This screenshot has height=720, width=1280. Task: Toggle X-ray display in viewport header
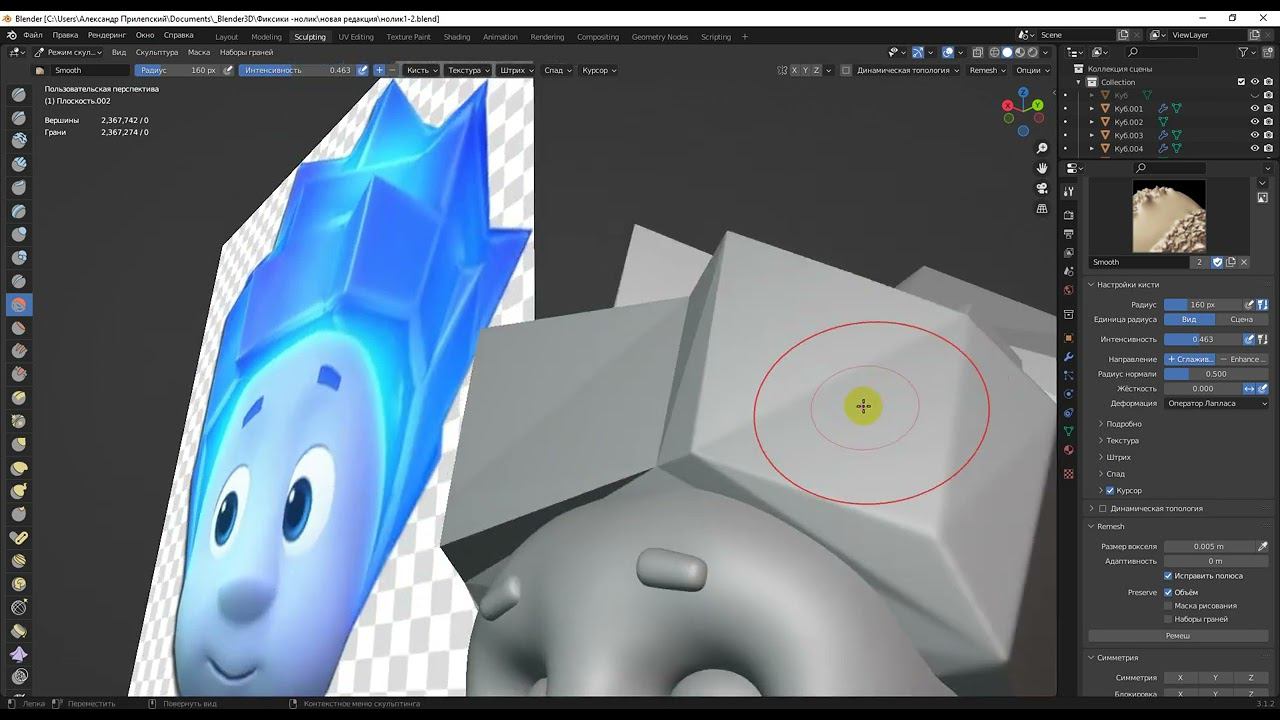tap(979, 52)
